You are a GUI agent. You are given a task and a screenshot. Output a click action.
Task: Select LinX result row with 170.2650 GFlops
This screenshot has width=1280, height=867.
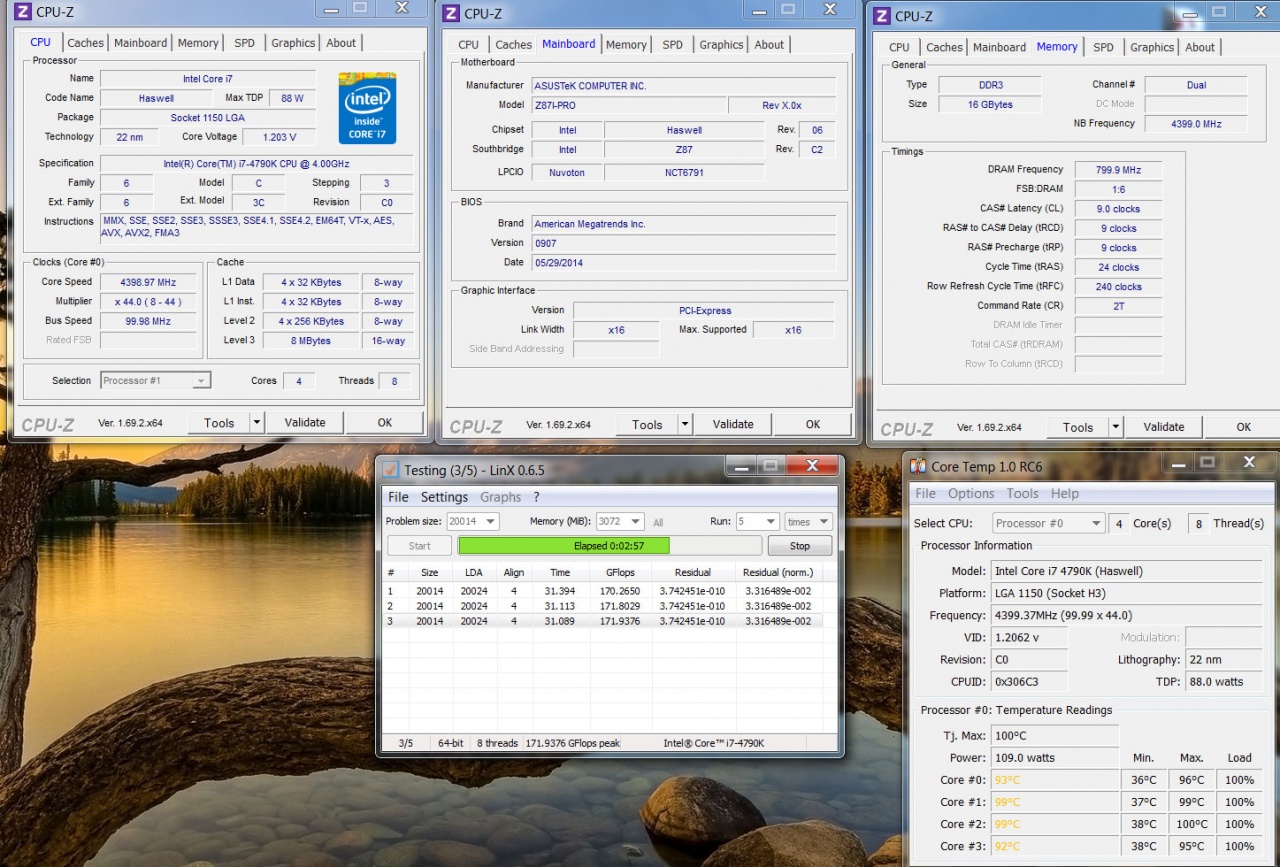(603, 591)
